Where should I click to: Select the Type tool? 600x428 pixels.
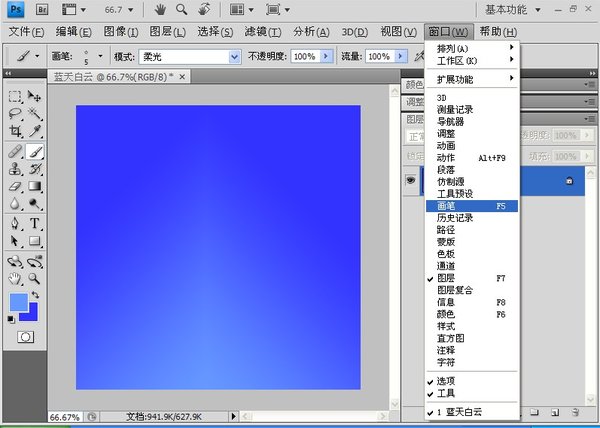pyautogui.click(x=34, y=223)
